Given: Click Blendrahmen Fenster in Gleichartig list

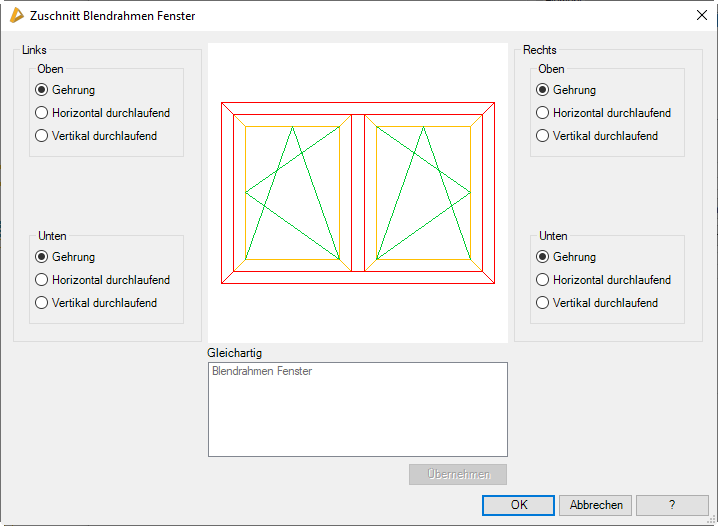Looking at the screenshot, I should click(x=262, y=372).
